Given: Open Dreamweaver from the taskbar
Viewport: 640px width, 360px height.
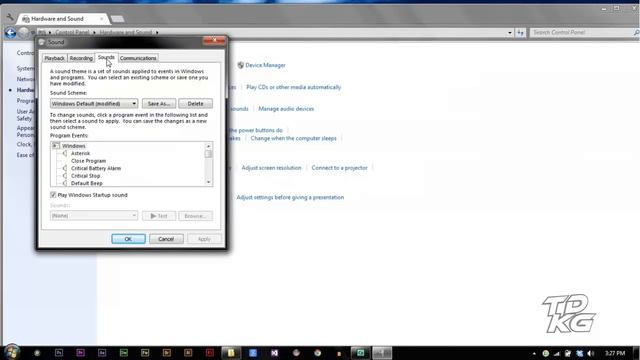Looking at the screenshot, I should (x=124, y=353).
